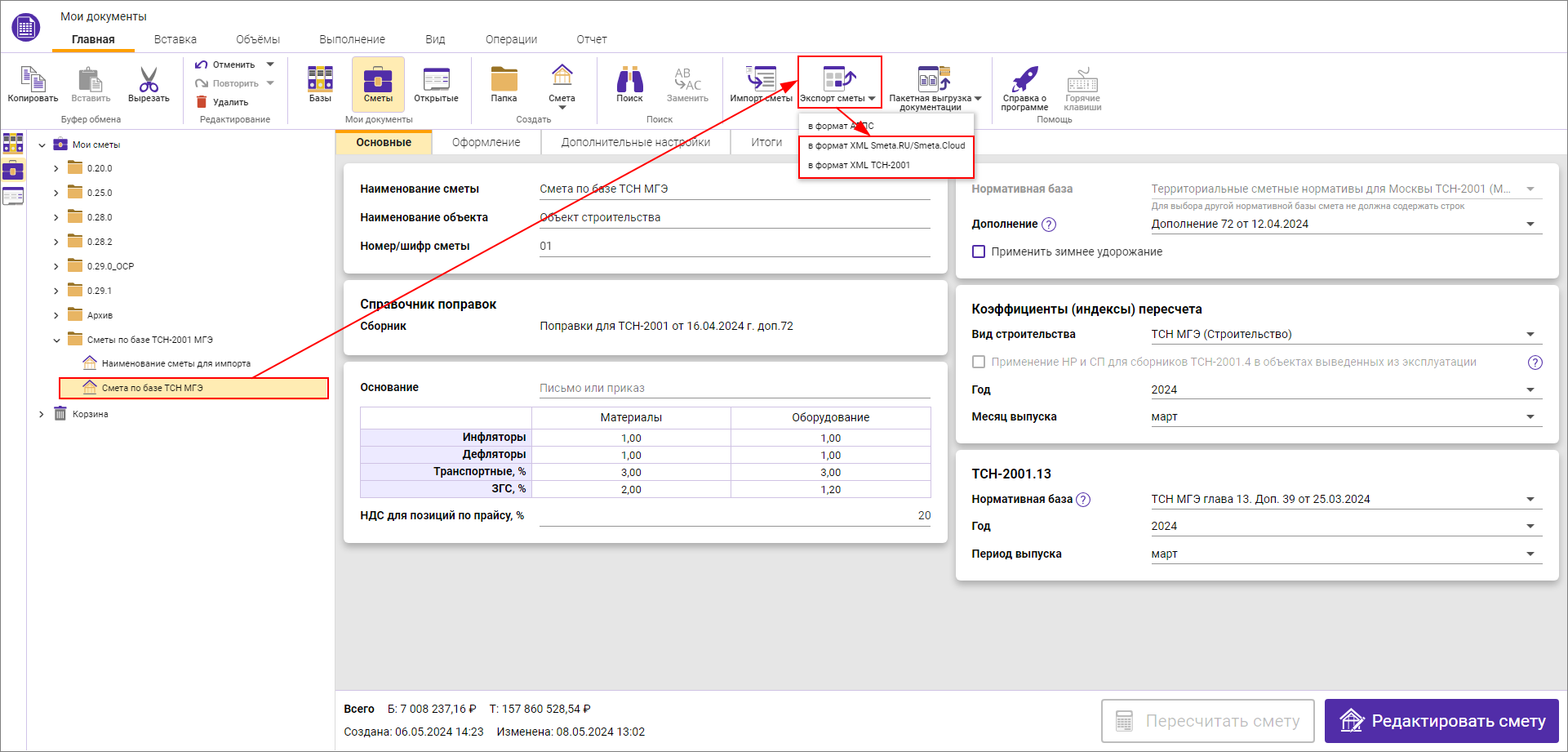Open the Экспорт сметы dropdown
This screenshot has height=752, width=1568.
839,82
